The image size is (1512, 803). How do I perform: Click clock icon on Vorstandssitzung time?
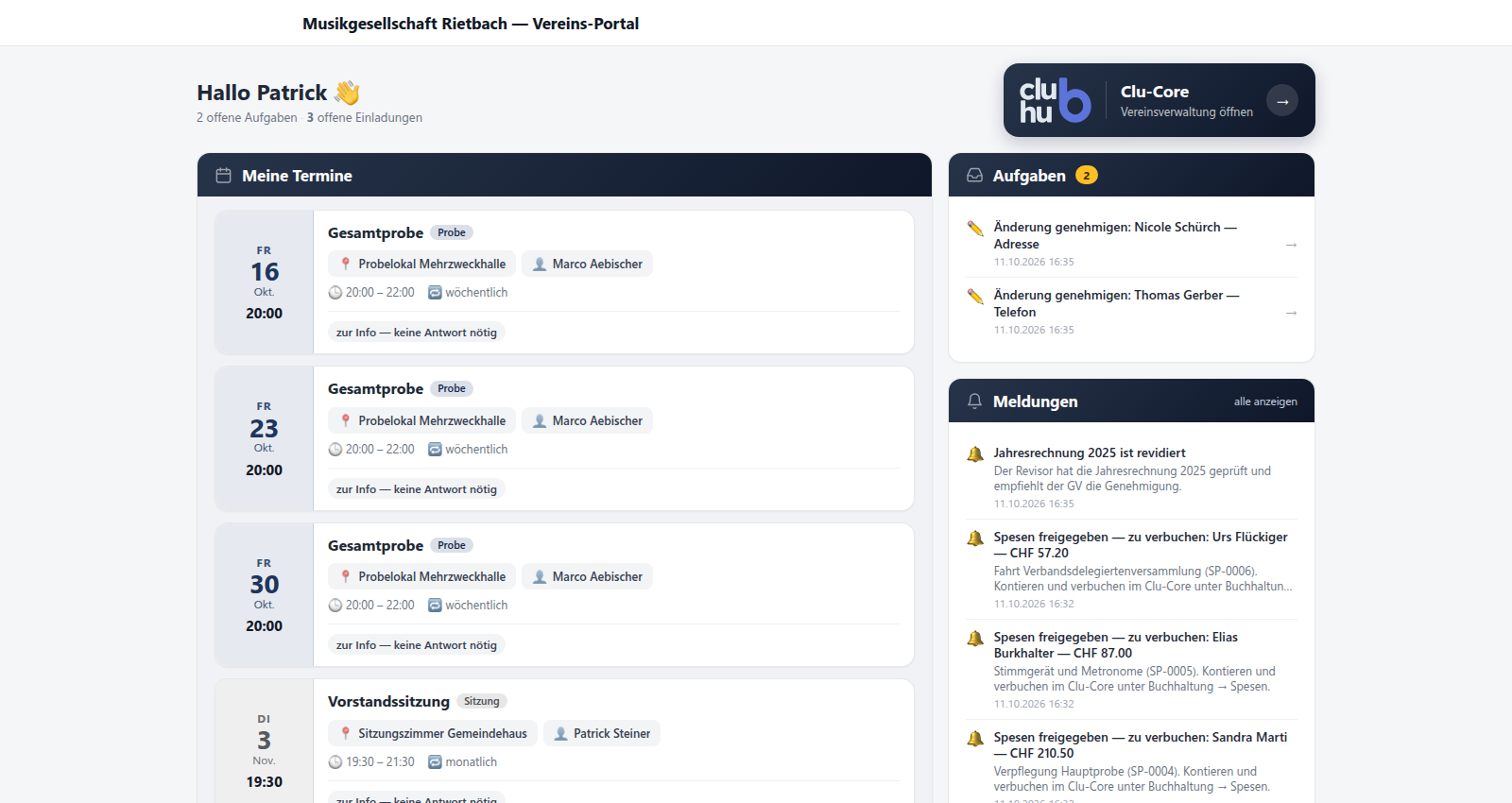tap(335, 762)
